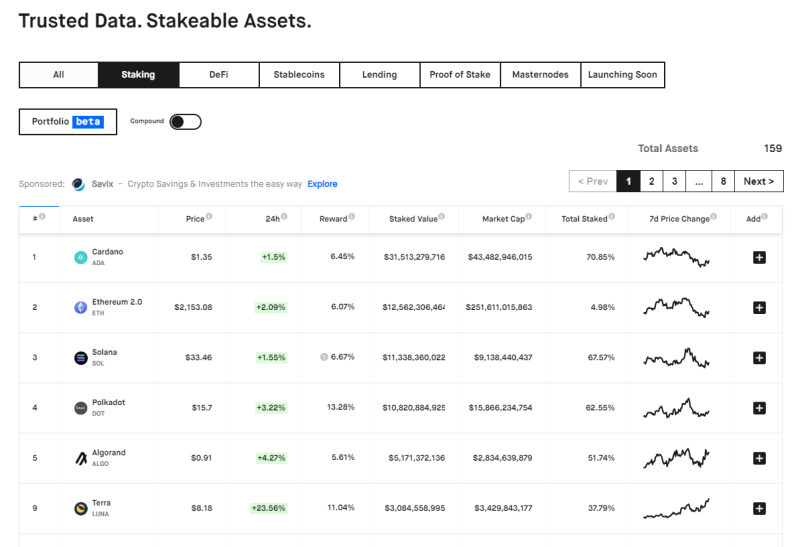Click Solana's $9,138,440,437 market cap
The height and width of the screenshot is (547, 800).
pos(503,358)
